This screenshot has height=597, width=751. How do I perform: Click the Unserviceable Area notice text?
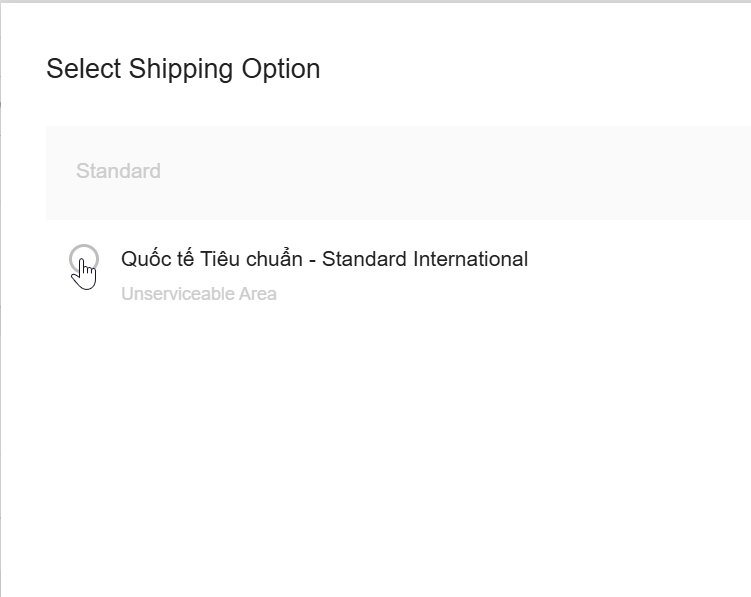coord(198,294)
